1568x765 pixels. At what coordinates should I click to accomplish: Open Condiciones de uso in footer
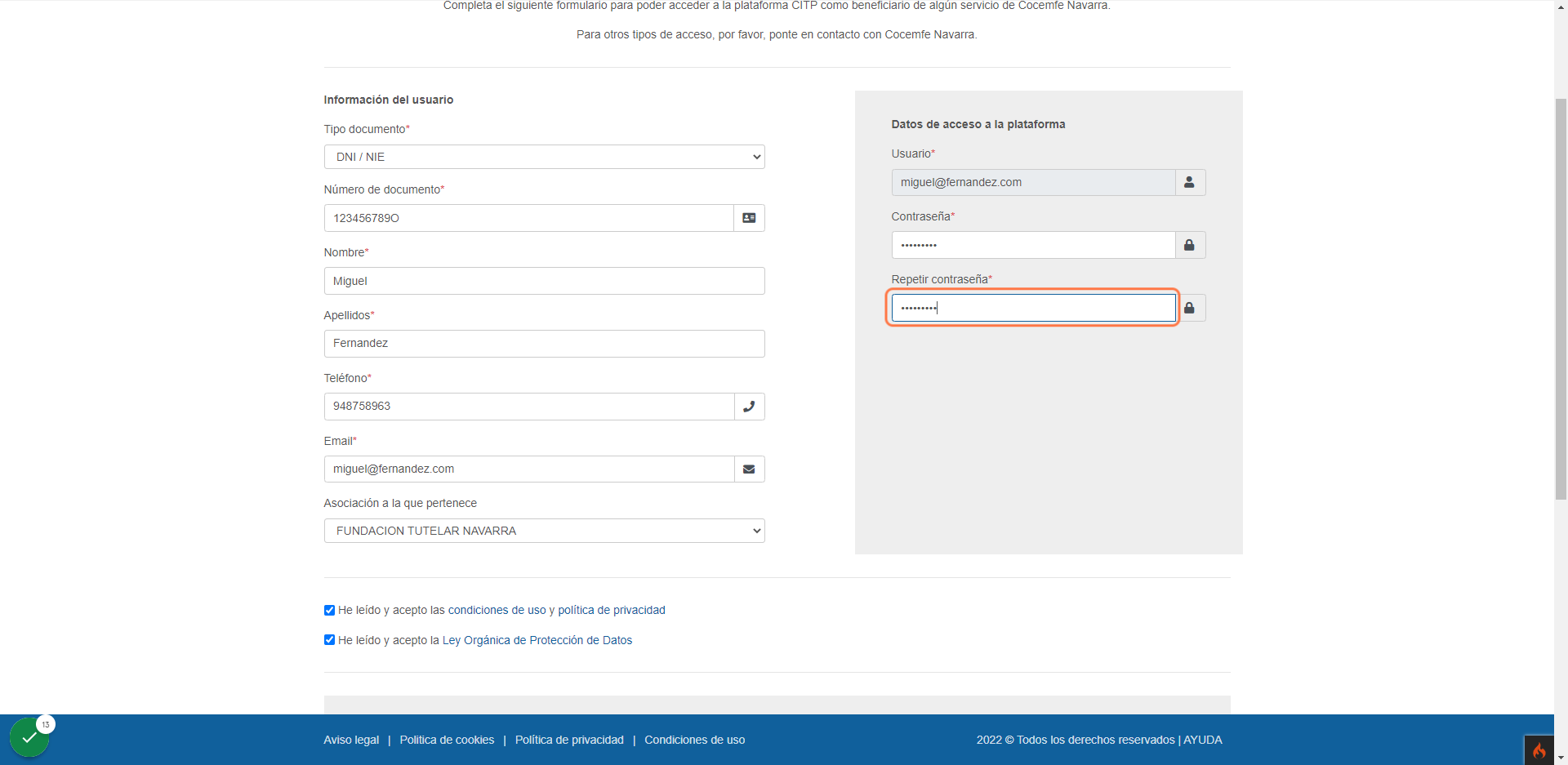[694, 740]
